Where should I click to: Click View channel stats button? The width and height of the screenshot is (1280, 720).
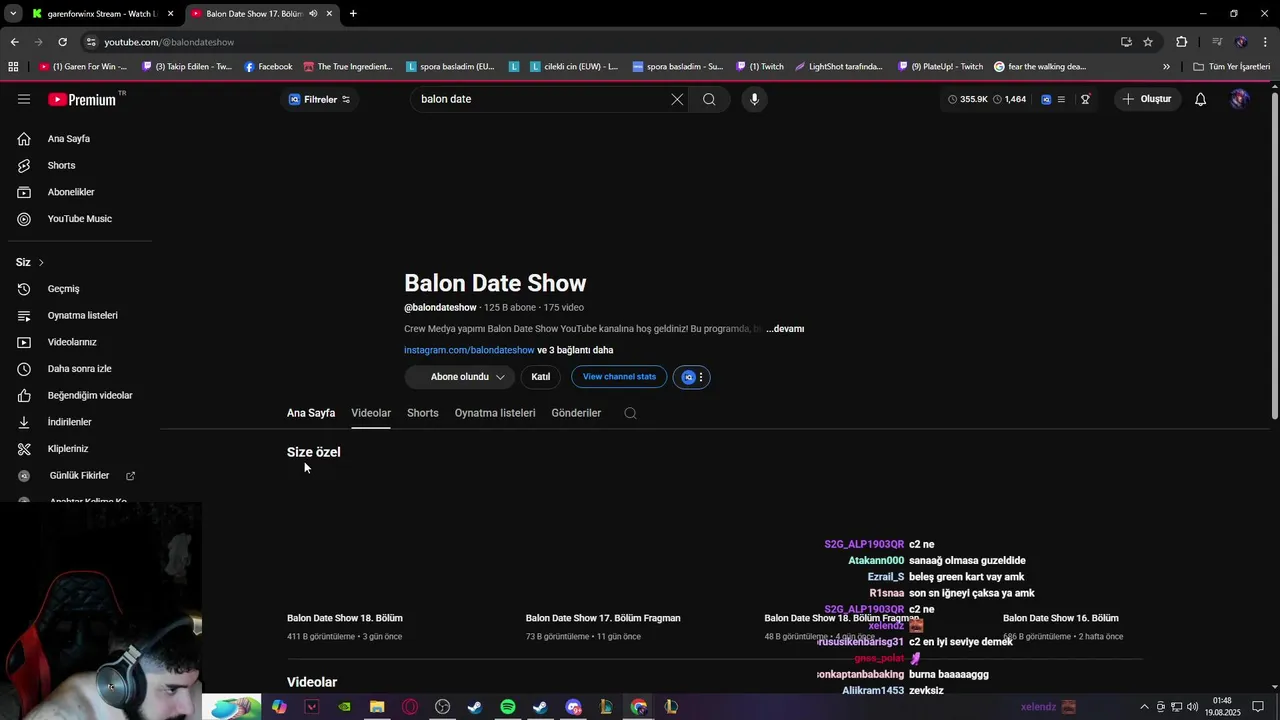pyautogui.click(x=619, y=377)
